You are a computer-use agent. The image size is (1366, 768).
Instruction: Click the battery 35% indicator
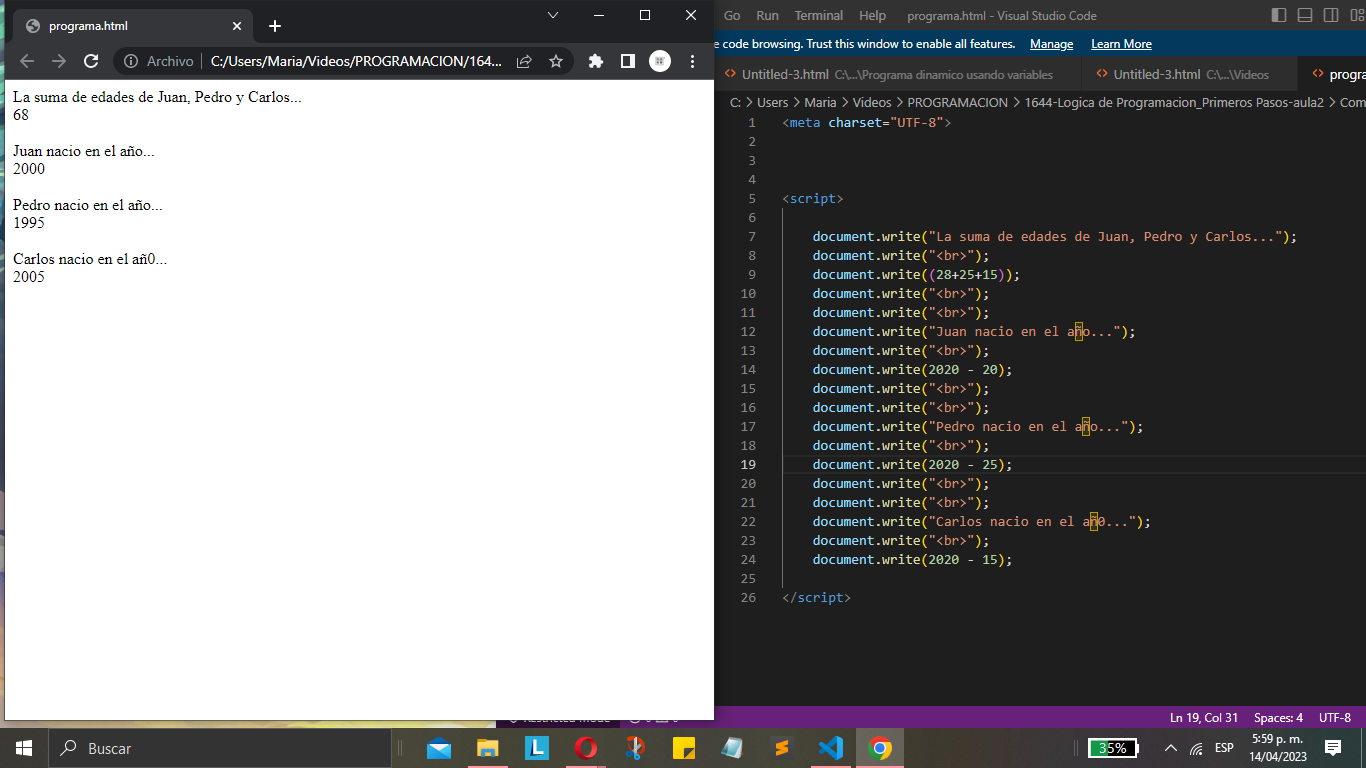1113,748
